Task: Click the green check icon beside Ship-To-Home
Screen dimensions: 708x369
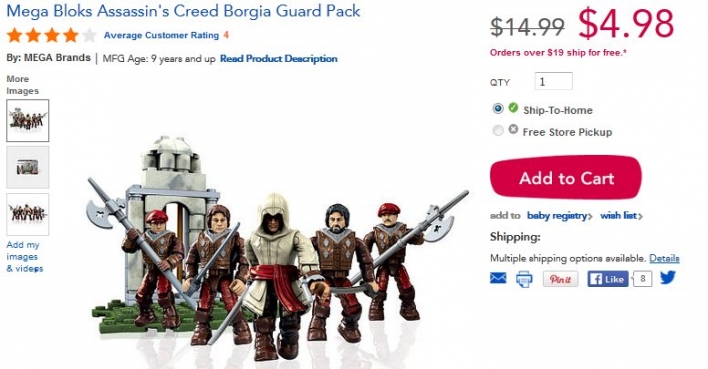Action: tap(513, 108)
